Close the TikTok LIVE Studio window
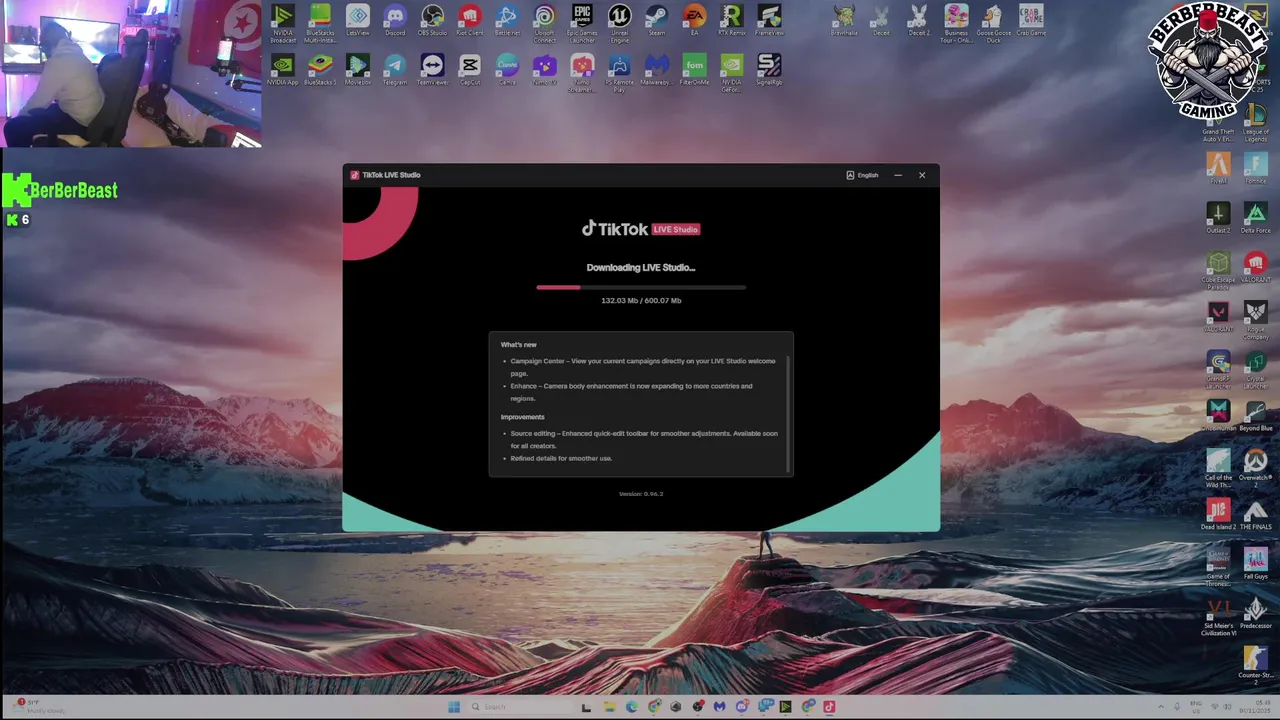Image resolution: width=1280 pixels, height=720 pixels. point(922,175)
